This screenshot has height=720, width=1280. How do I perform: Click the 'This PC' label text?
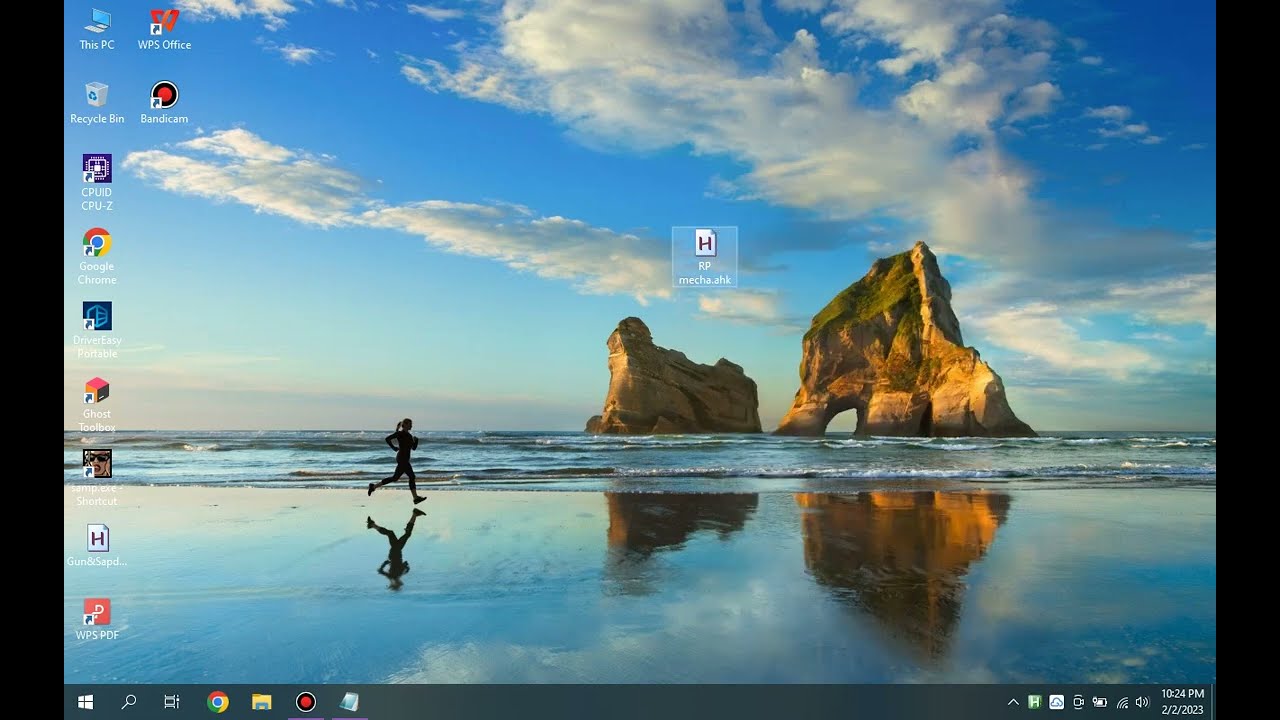(97, 45)
